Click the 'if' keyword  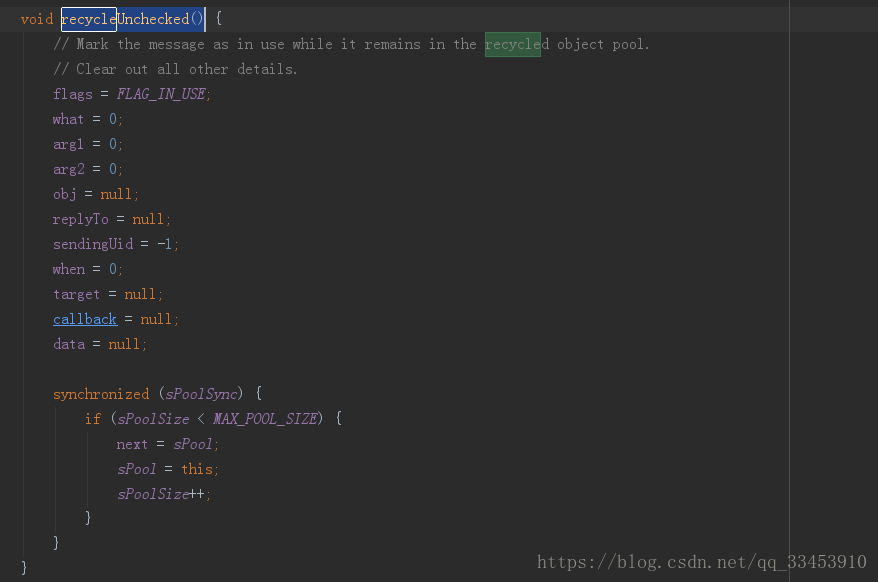[x=93, y=419]
